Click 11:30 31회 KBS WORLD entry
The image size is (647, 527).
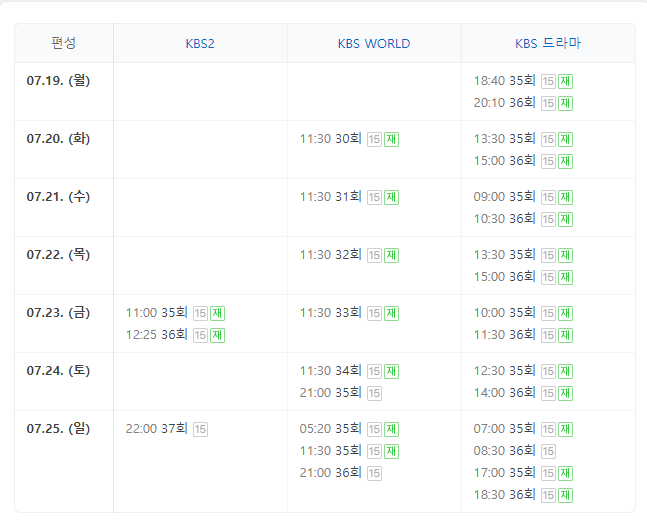coord(331,196)
